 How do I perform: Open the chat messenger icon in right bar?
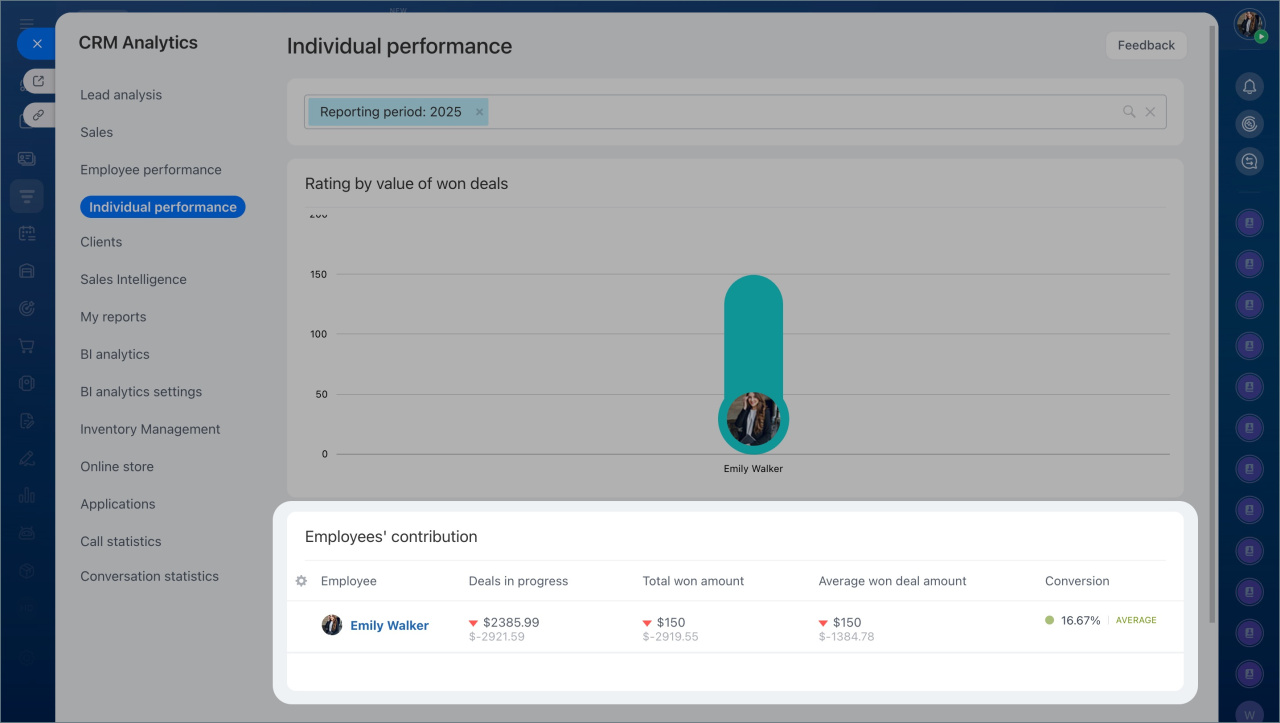coord(1249,161)
